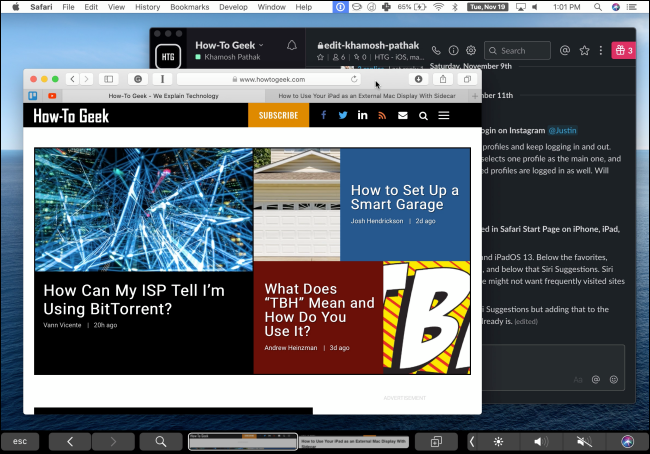650x454 pixels.
Task: Click the How-To Geek site logo
Action: [x=71, y=116]
